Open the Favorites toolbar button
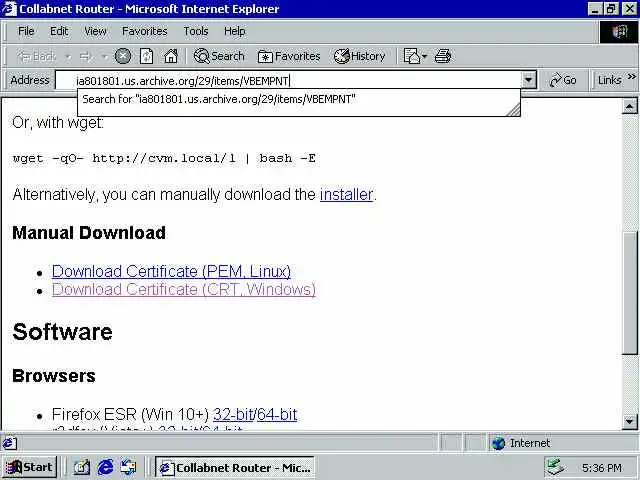This screenshot has height=480, width=640. (x=289, y=56)
